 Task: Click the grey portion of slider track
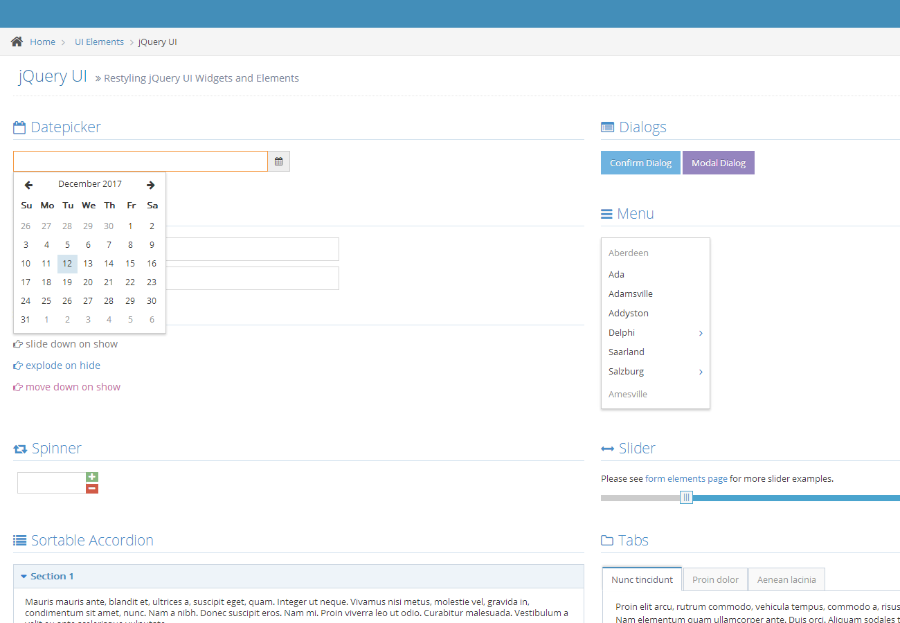click(641, 498)
